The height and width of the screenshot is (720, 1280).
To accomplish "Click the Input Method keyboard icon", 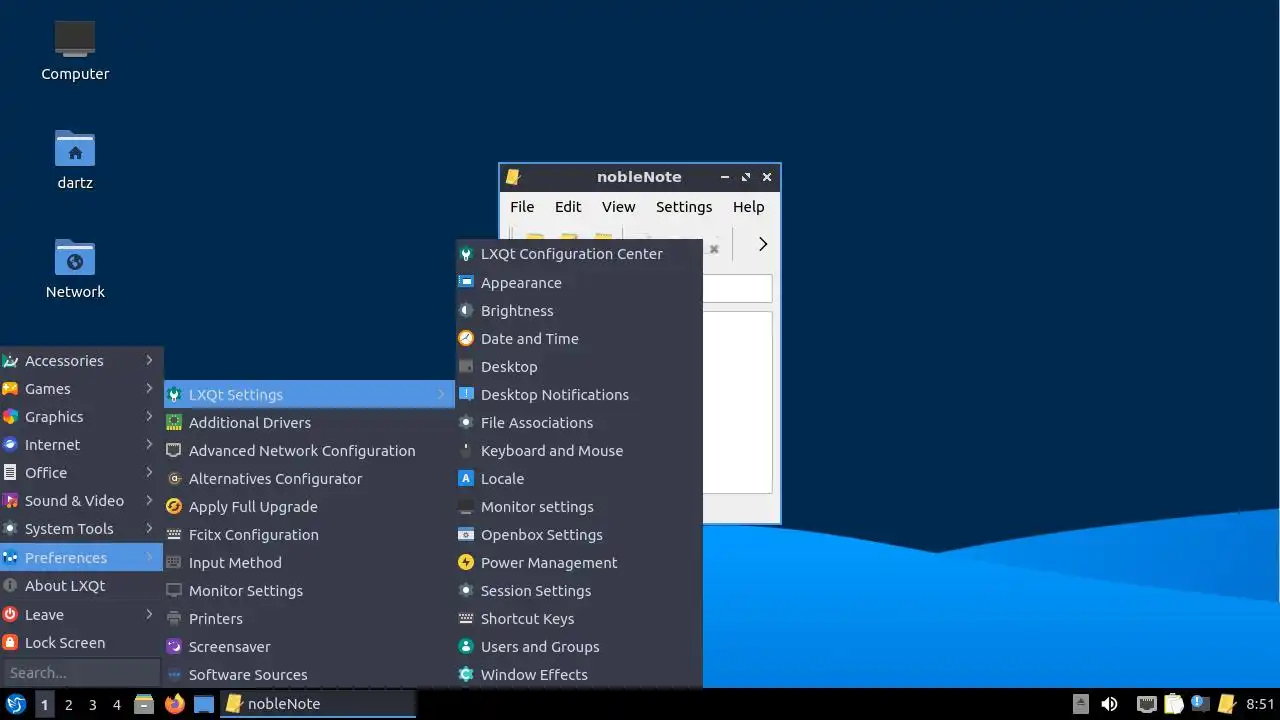I will point(174,563).
